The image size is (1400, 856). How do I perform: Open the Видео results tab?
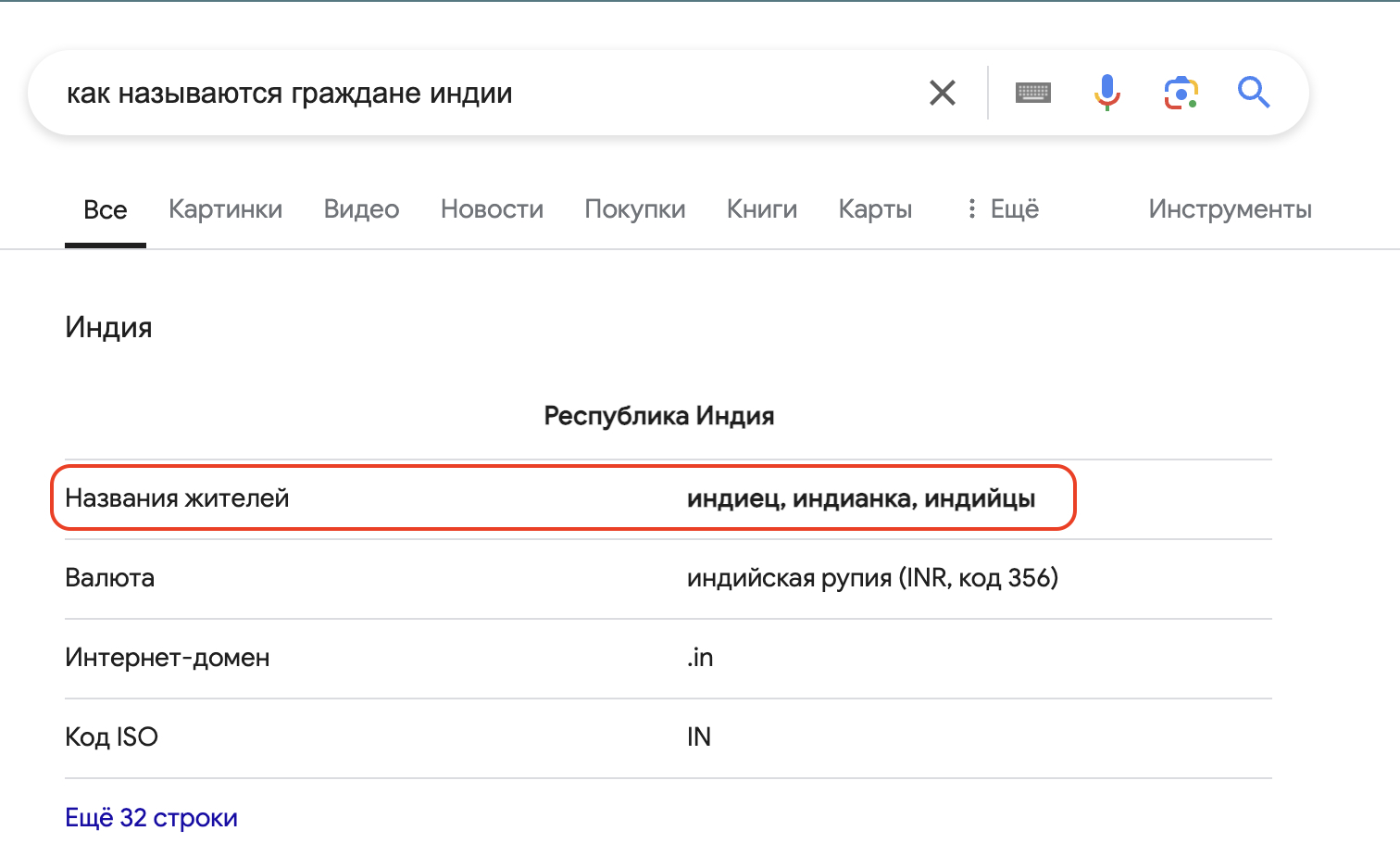coord(361,209)
